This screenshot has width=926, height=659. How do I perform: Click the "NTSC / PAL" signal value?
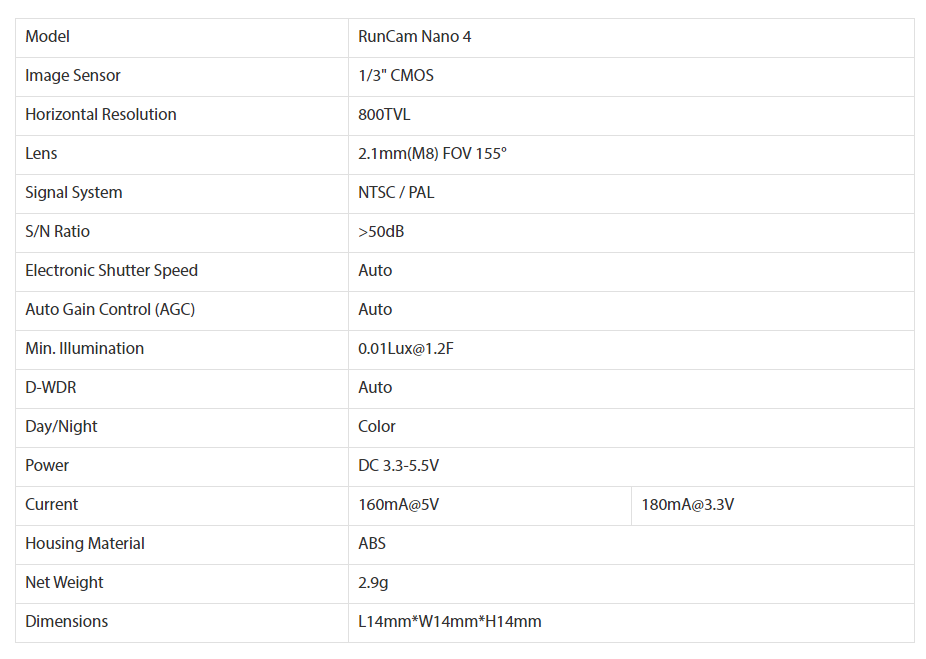click(x=396, y=193)
